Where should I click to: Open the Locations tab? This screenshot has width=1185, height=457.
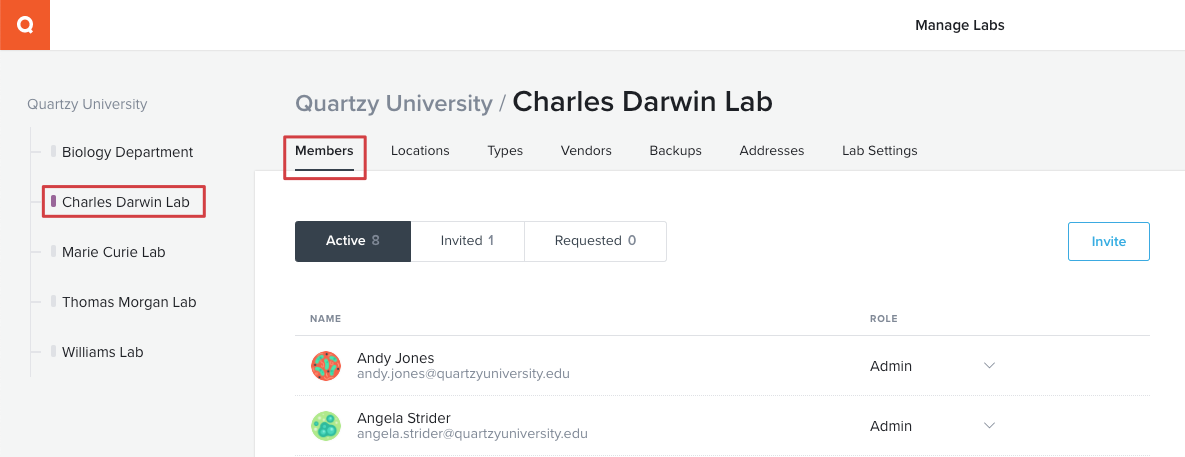420,150
